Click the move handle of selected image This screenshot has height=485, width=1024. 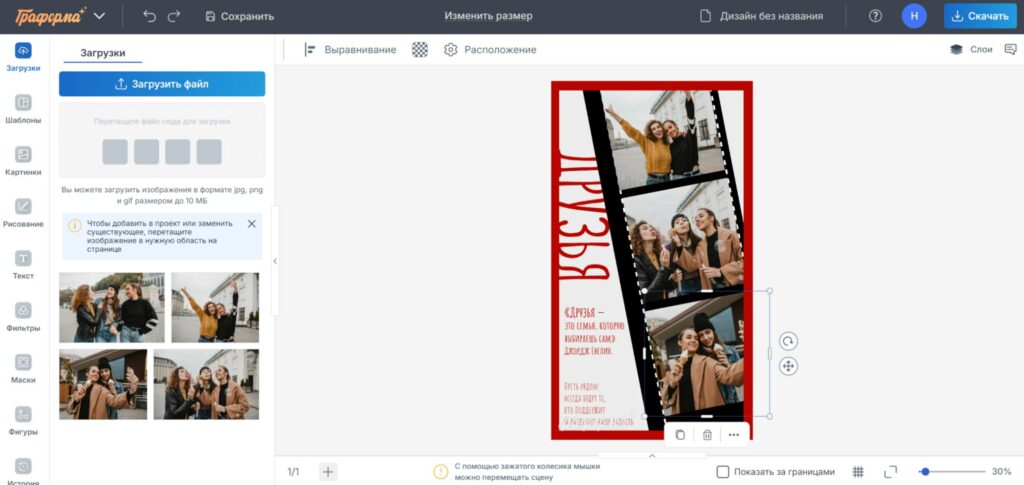788,366
